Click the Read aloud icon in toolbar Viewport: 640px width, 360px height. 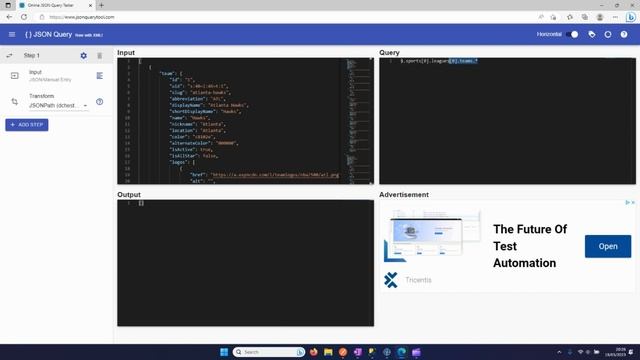(541, 17)
